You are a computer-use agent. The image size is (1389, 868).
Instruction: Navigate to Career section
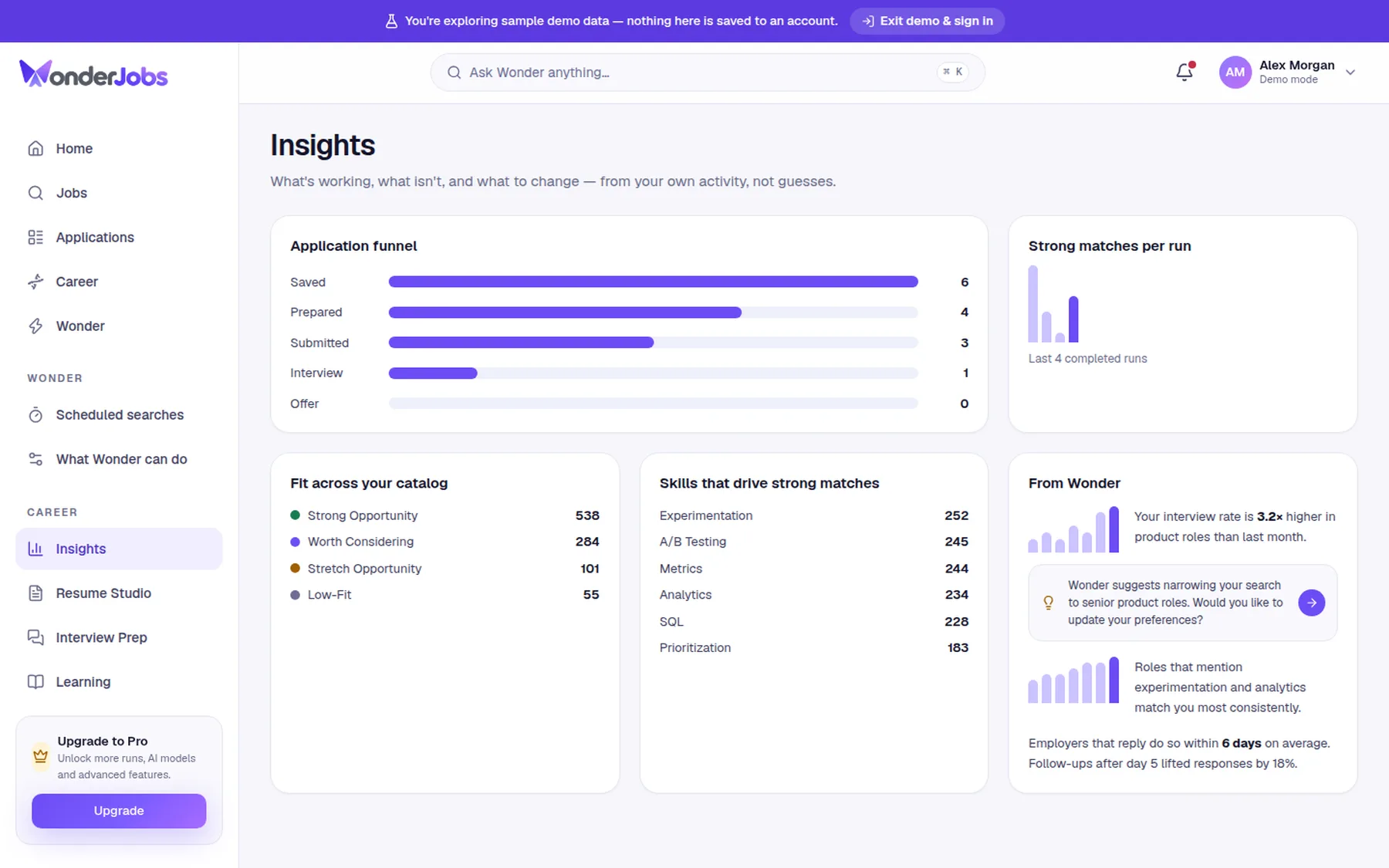tap(119, 282)
